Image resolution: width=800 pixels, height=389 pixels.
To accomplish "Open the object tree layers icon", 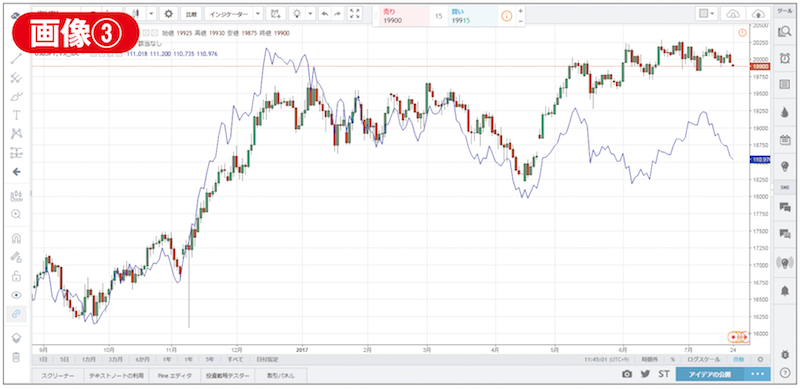I will click(16, 338).
